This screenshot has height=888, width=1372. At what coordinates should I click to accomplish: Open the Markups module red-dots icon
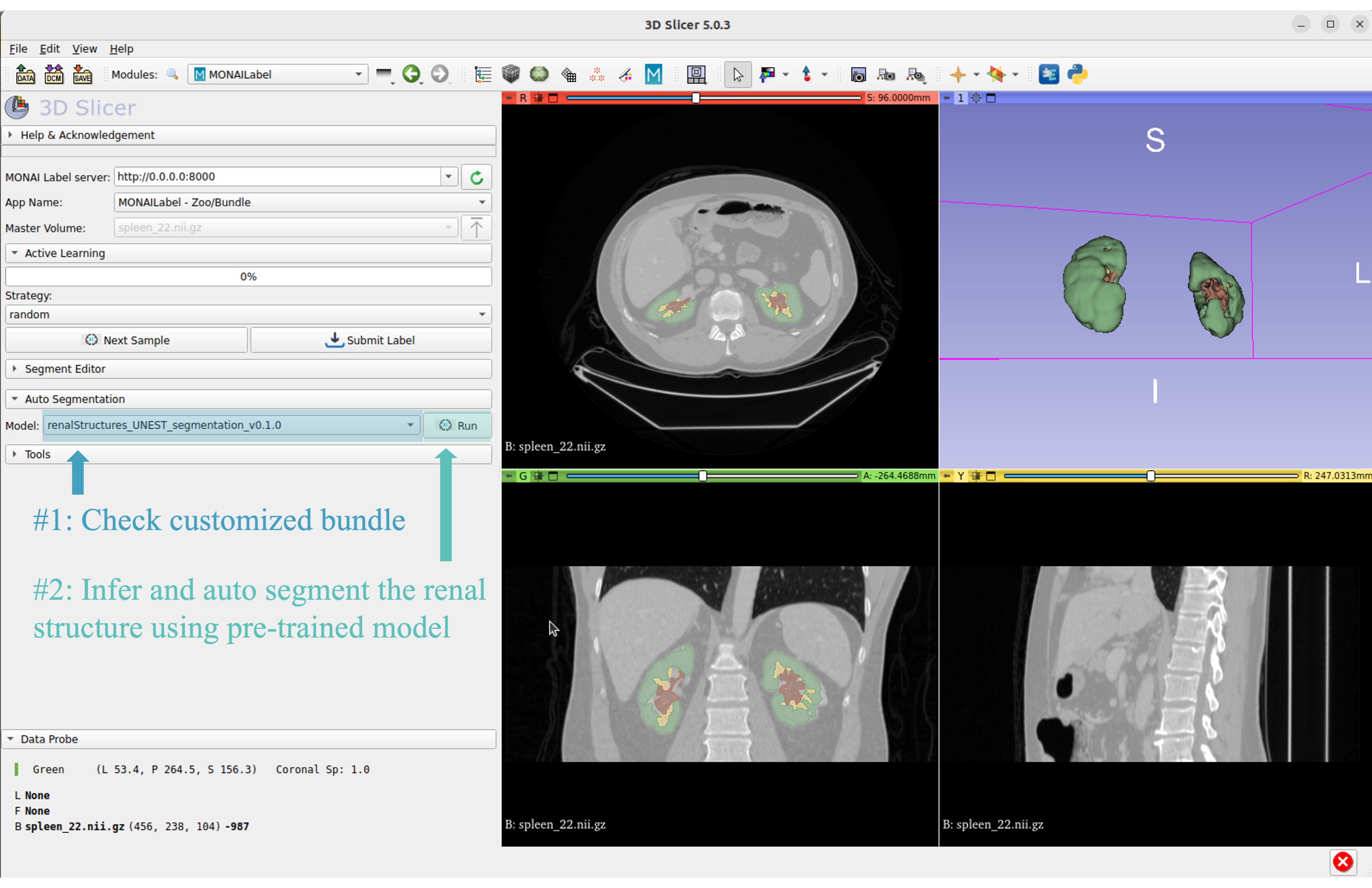pos(597,74)
